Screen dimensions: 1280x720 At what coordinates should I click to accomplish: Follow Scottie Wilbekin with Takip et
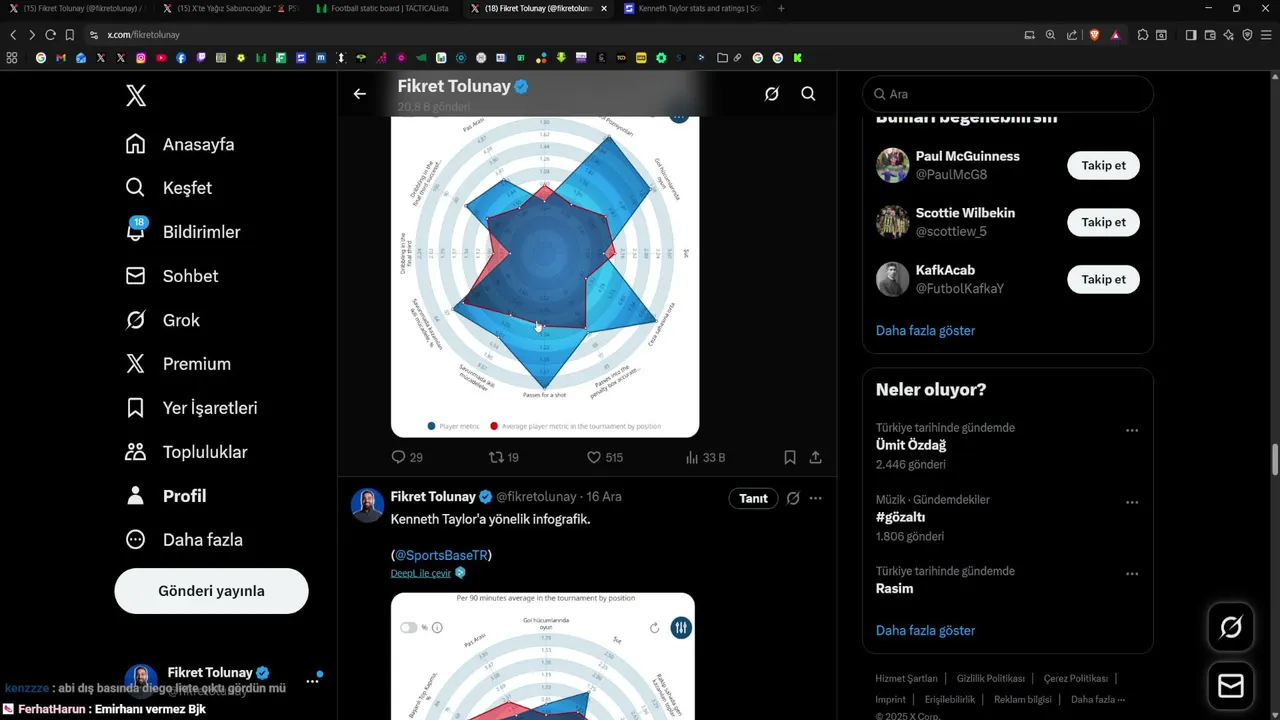[1103, 222]
